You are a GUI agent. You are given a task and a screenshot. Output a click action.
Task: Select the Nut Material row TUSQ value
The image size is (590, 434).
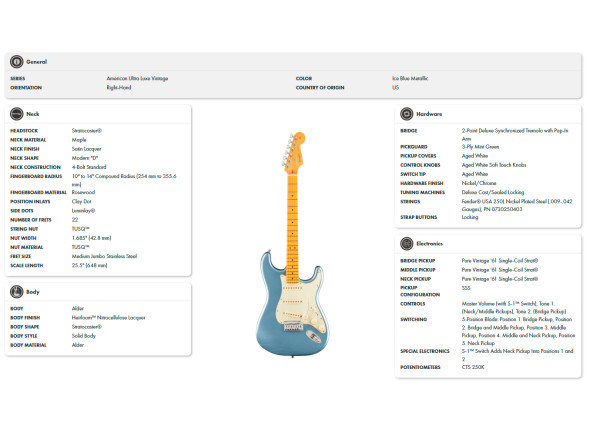point(81,247)
